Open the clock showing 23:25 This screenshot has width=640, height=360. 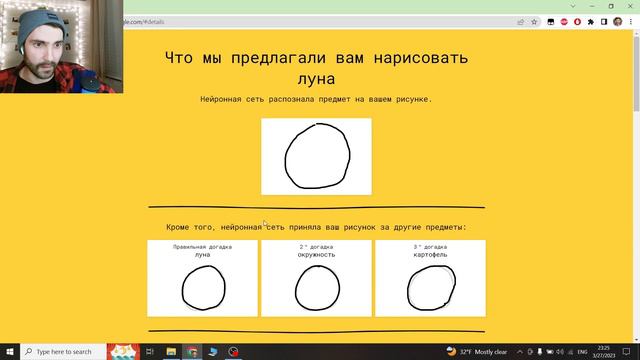click(604, 351)
